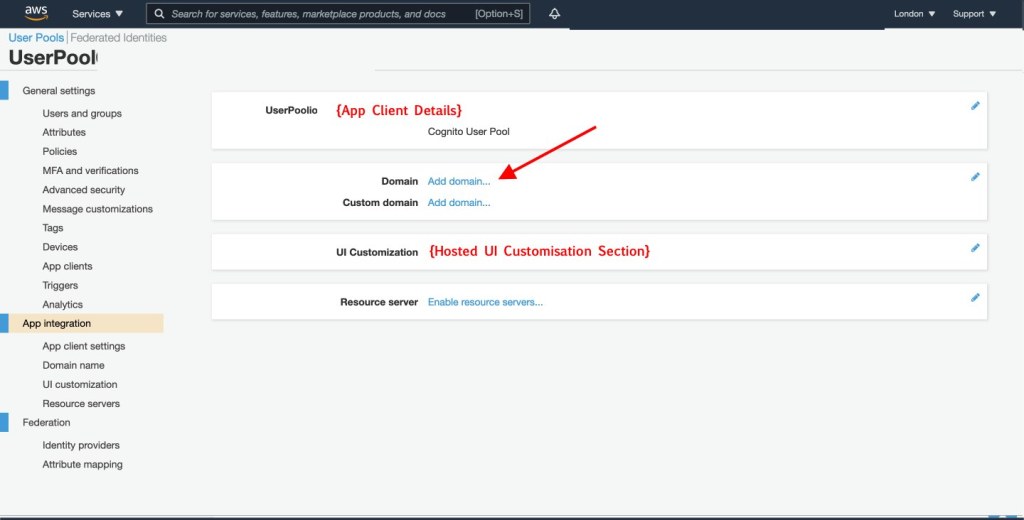Expand the Support menu

(x=974, y=14)
